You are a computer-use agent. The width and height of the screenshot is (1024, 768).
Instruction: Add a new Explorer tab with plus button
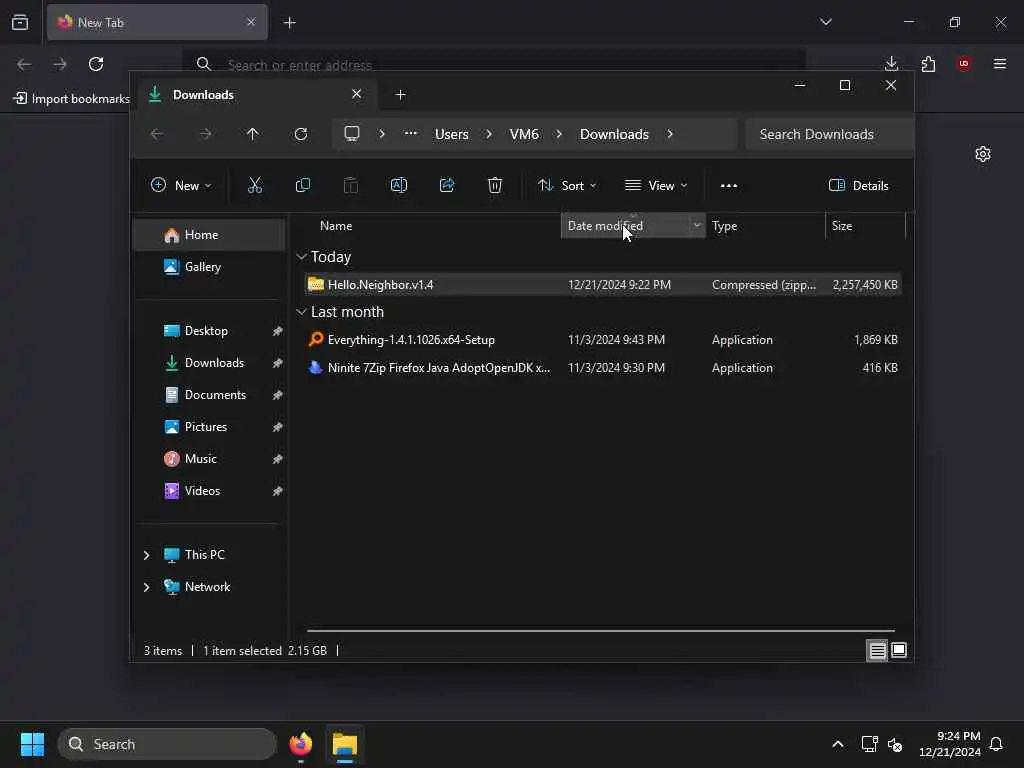click(401, 95)
